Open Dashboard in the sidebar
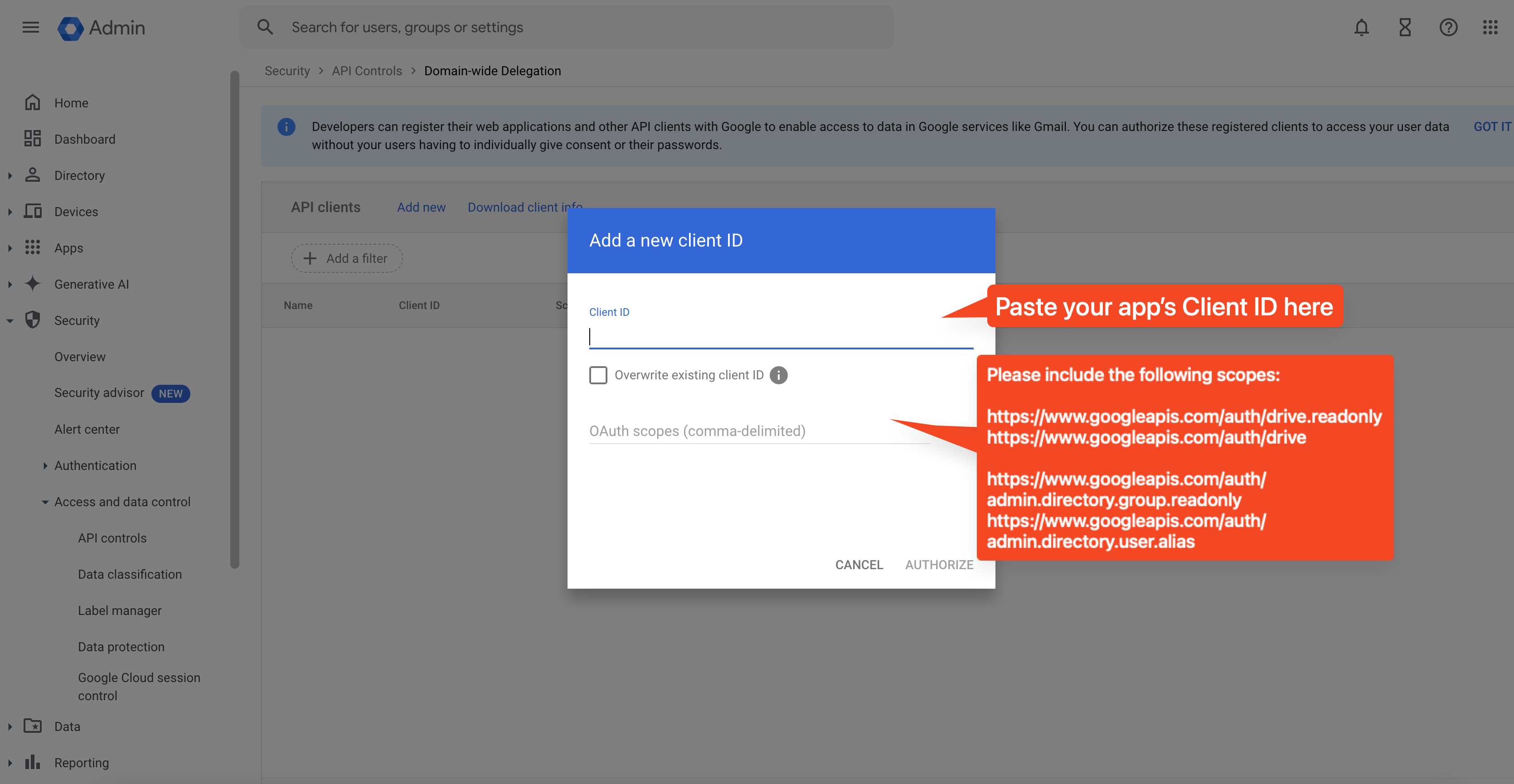 tap(85, 139)
